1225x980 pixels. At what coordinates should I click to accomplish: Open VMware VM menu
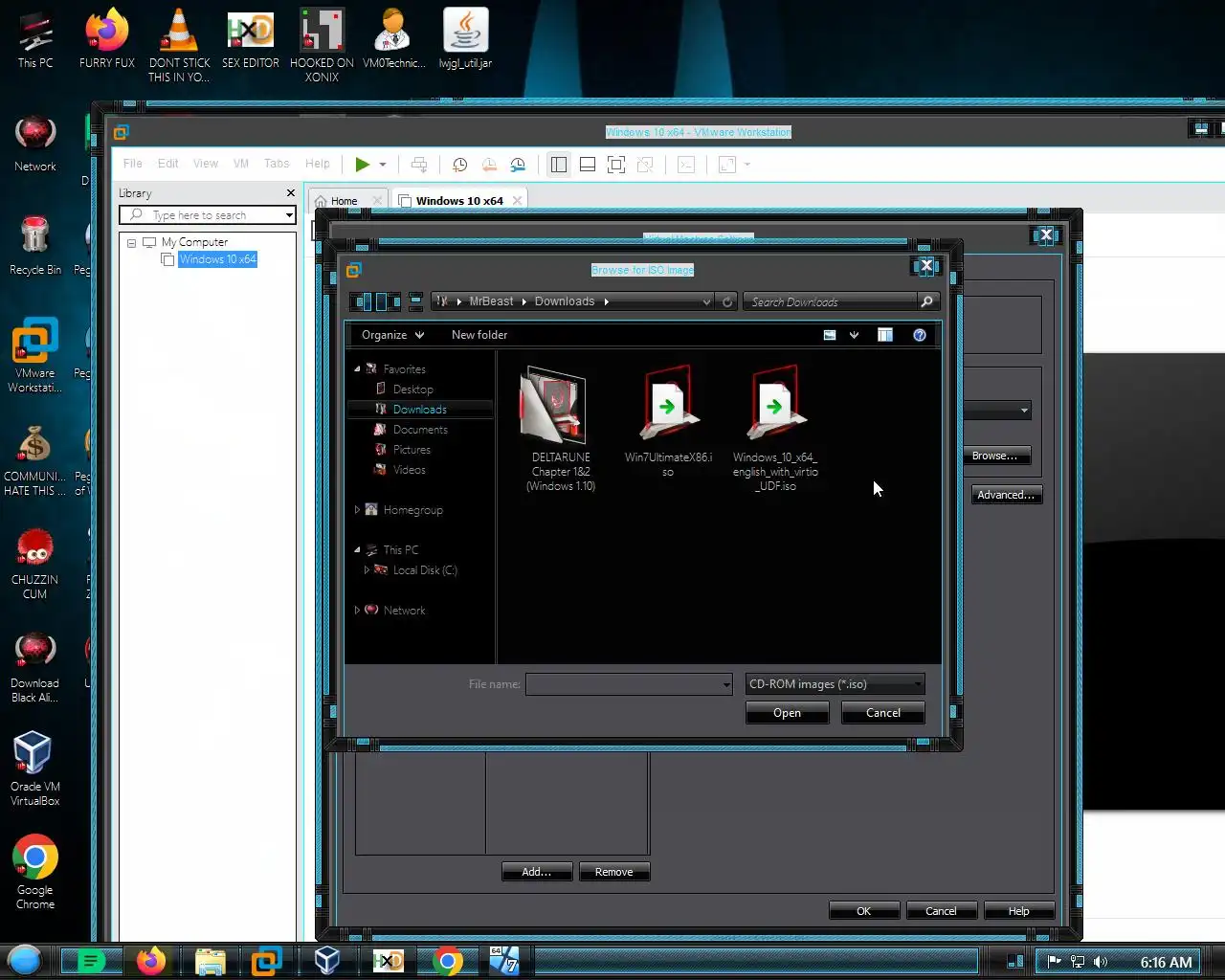(241, 164)
